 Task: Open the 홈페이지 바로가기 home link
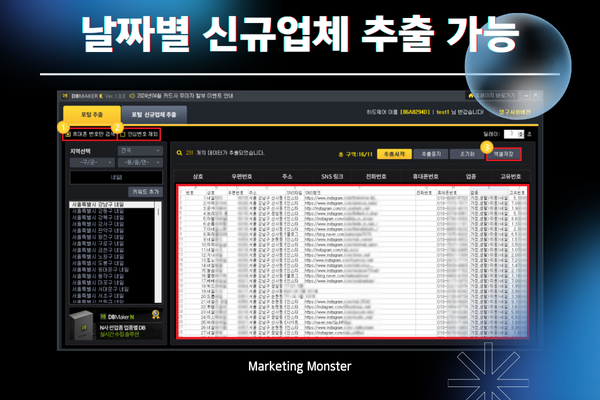[492, 95]
